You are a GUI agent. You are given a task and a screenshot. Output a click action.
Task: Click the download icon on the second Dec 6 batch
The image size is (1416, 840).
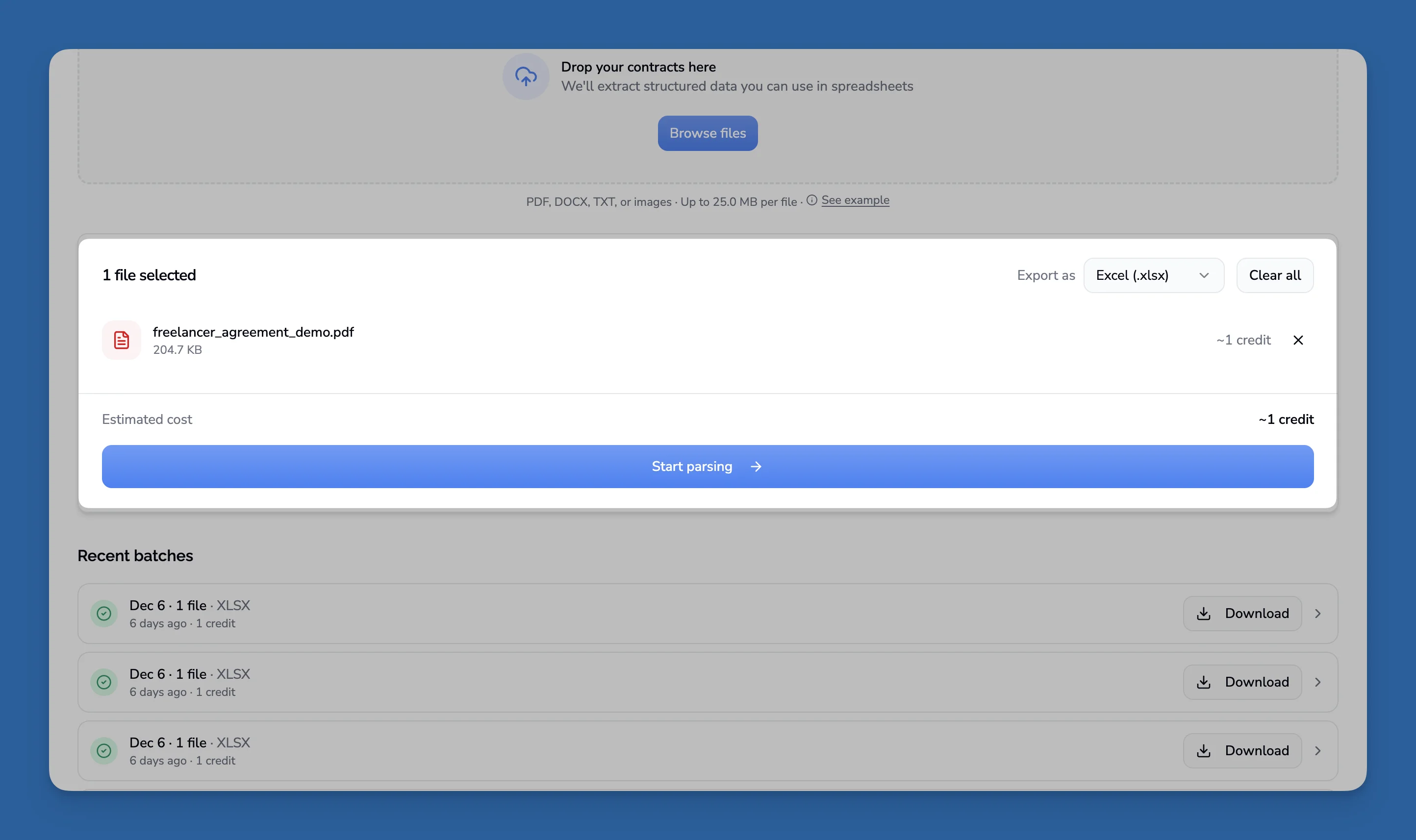tap(1204, 682)
